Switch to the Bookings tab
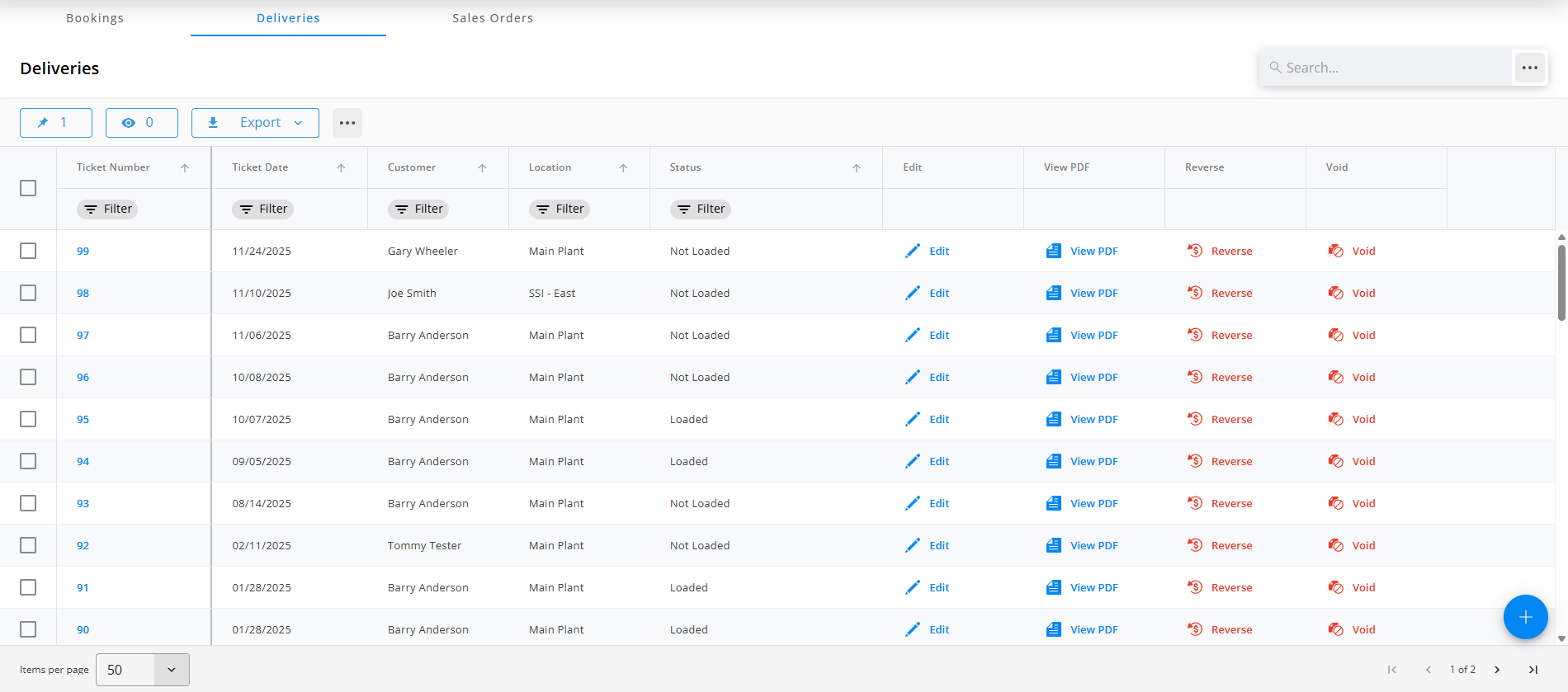 pyautogui.click(x=95, y=18)
